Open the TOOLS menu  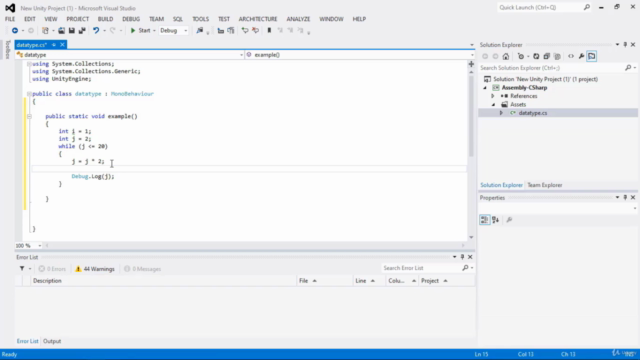click(x=200, y=19)
